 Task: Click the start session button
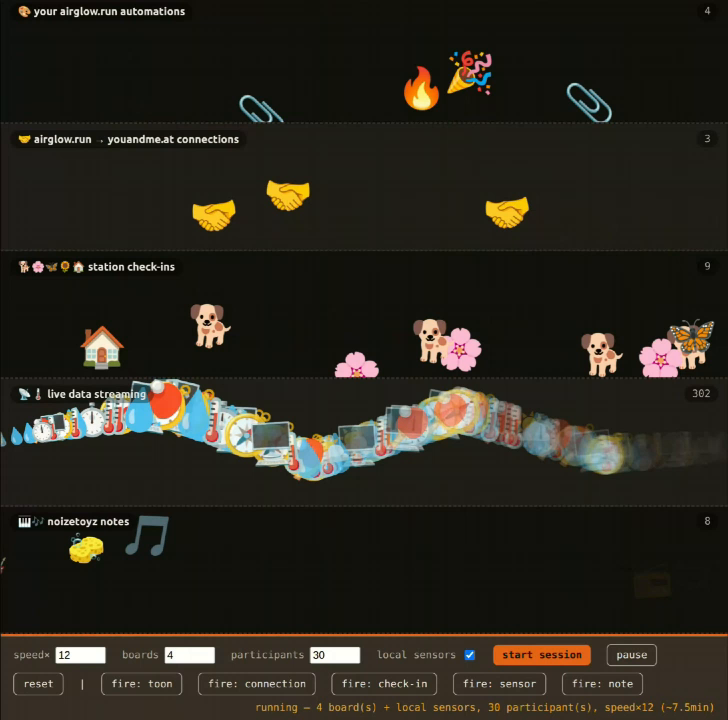(541, 655)
